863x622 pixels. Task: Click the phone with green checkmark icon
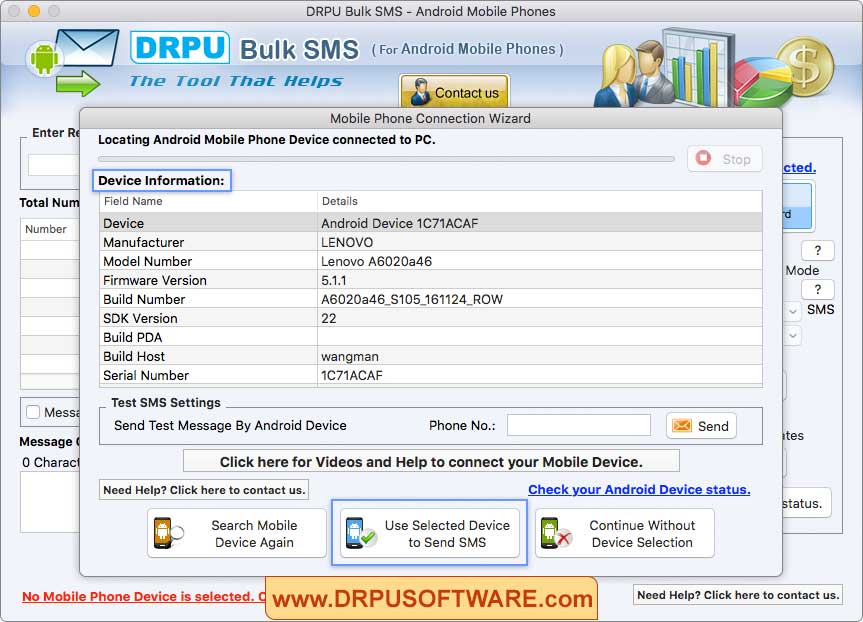point(361,533)
